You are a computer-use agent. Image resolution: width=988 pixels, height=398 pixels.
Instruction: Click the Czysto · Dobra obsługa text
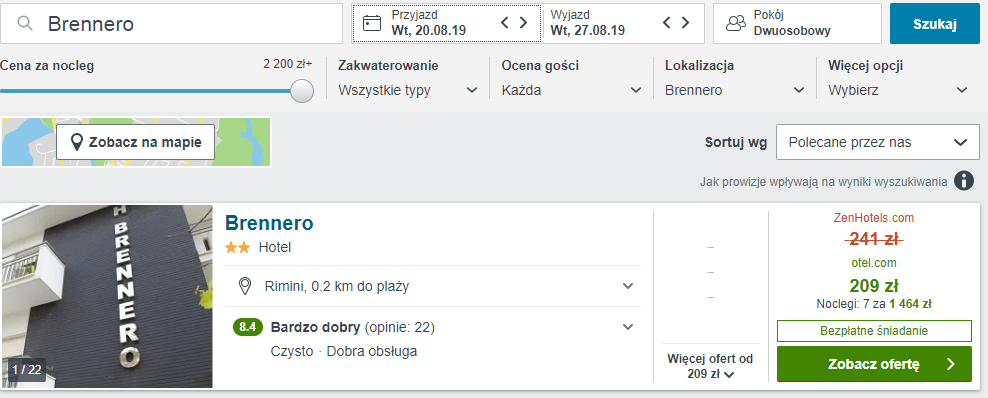[343, 351]
